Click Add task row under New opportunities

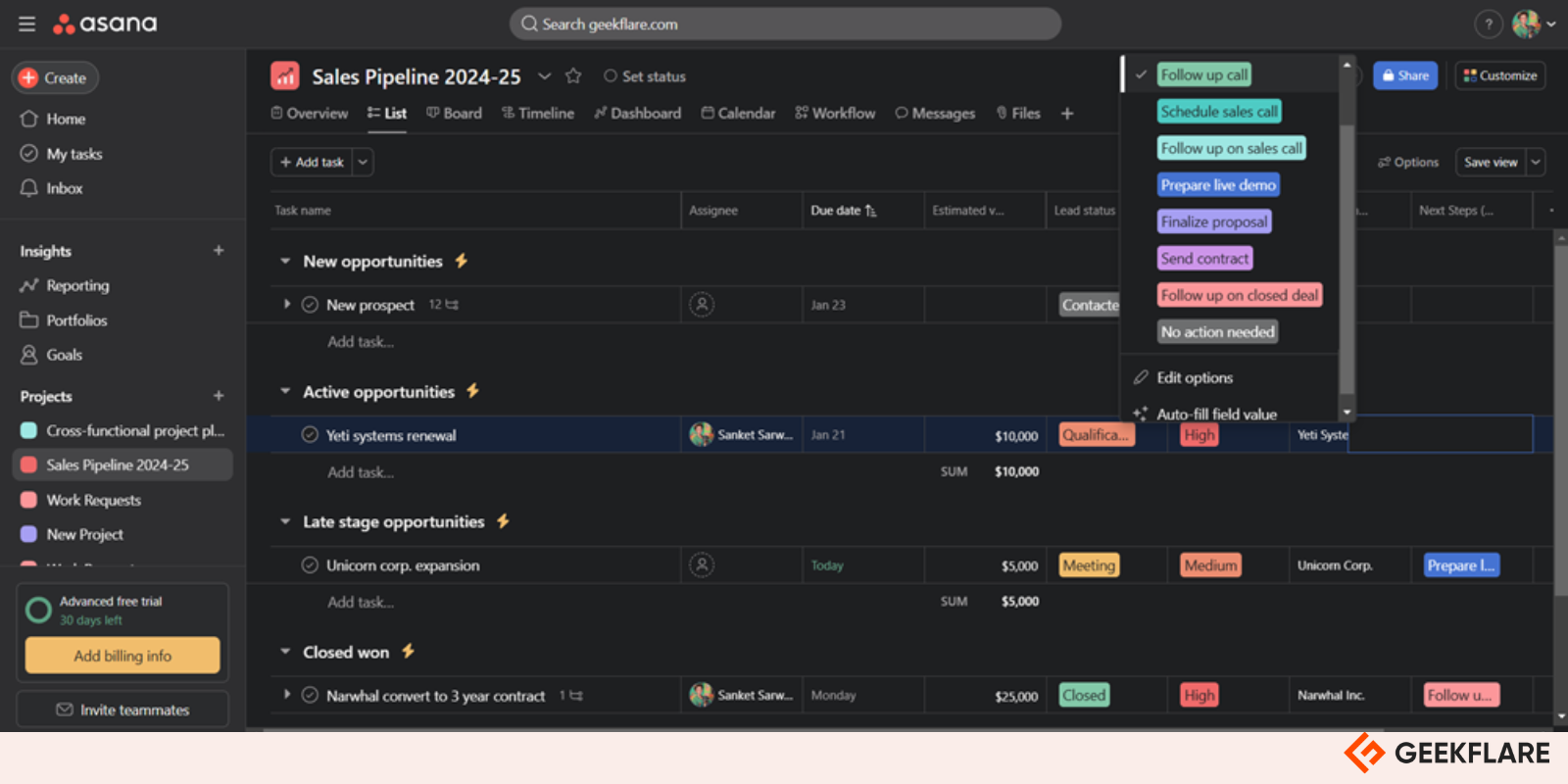point(361,342)
